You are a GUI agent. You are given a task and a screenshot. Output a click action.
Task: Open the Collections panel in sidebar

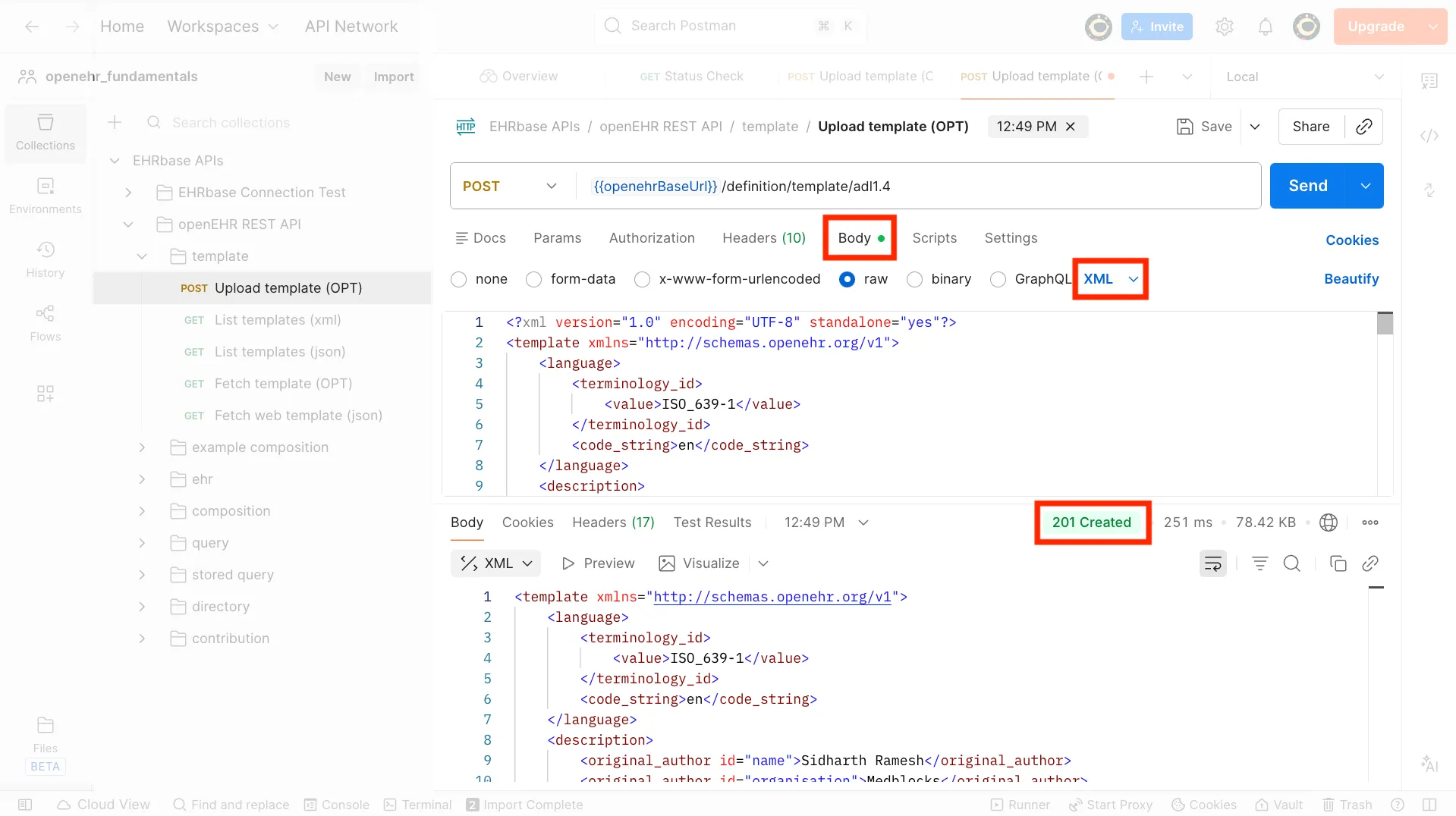tap(45, 133)
